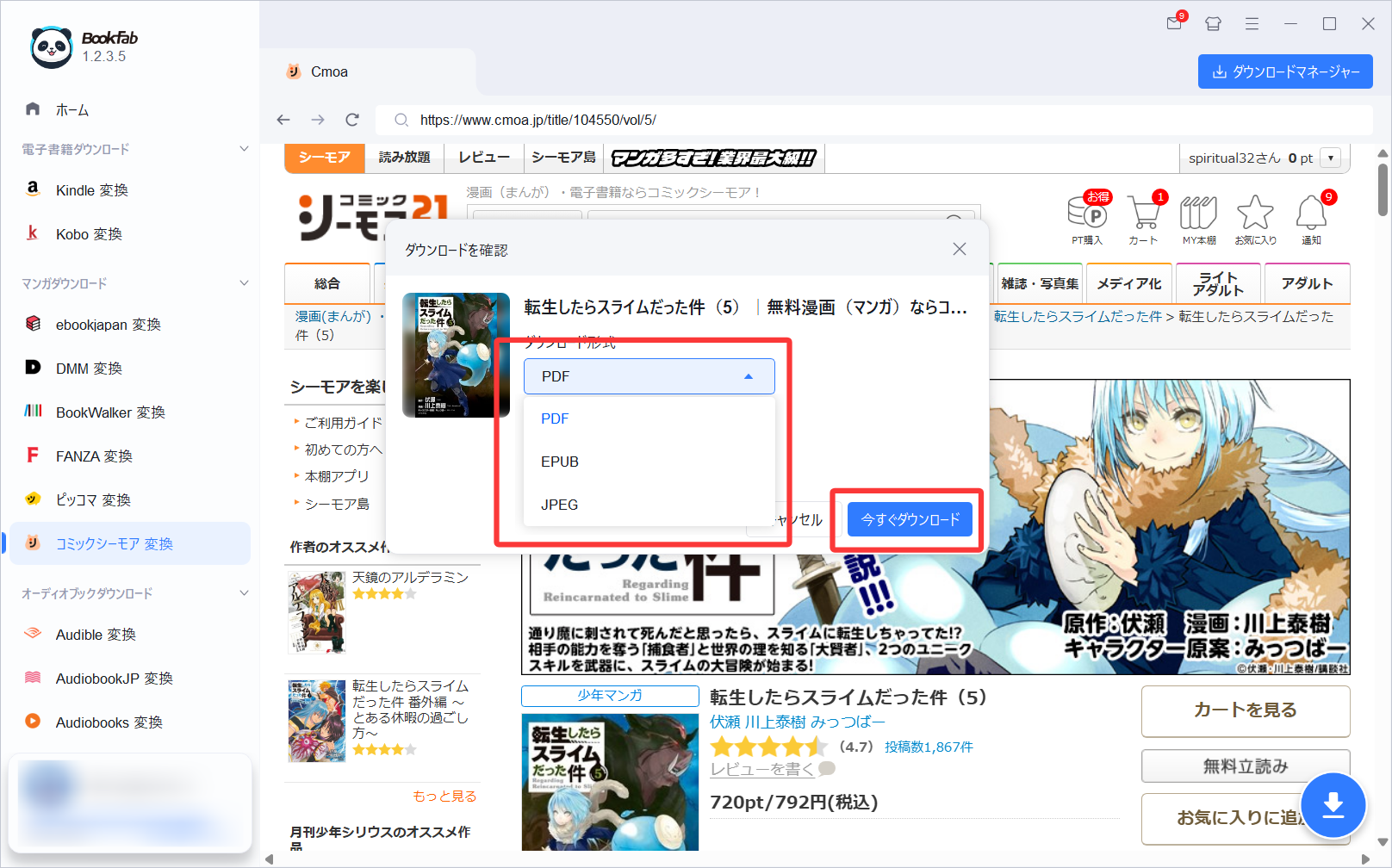Open the お気に入り star icon
Screen dimensions: 1392x868
[1255, 218]
